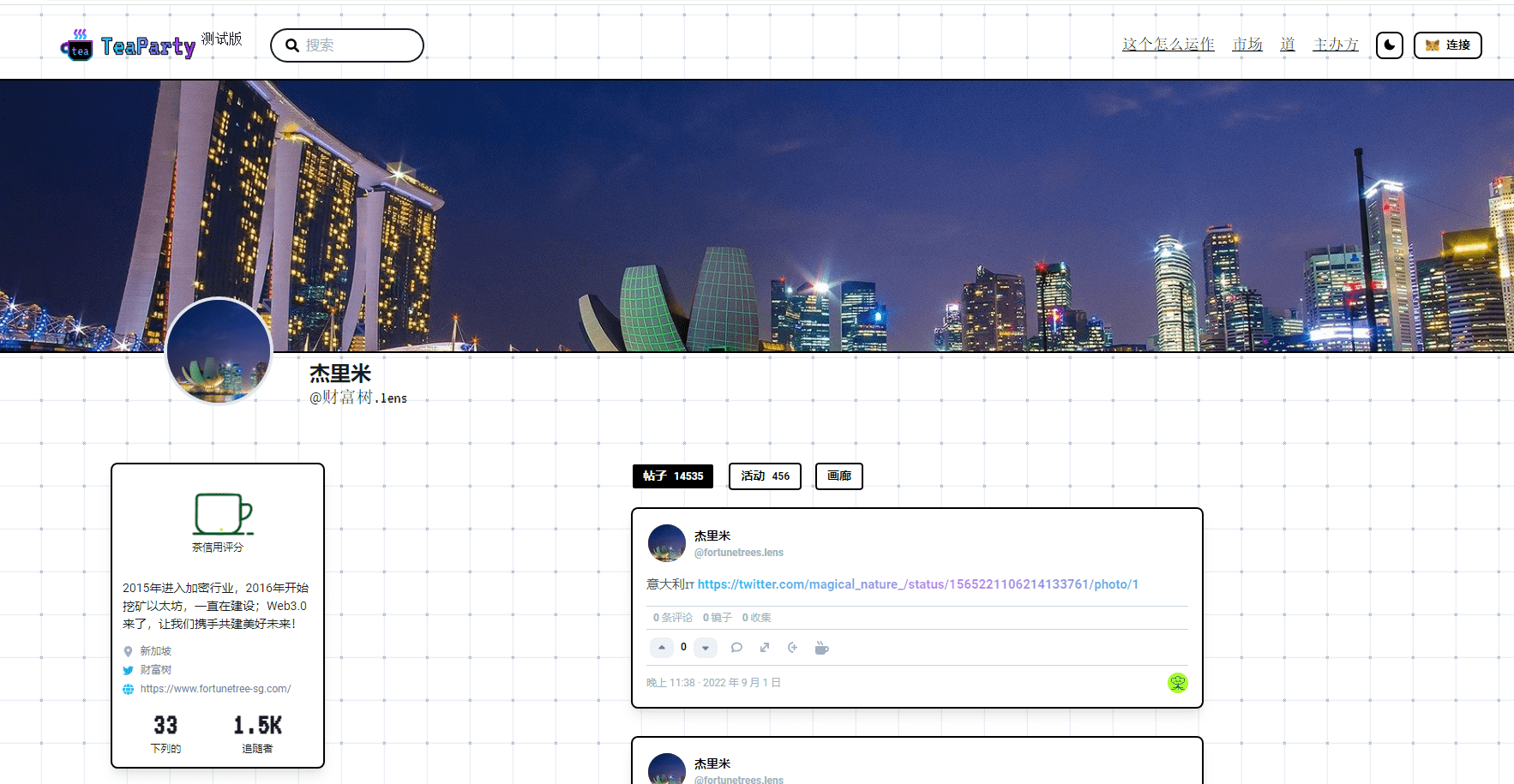
Task: Mirror the post using the expand-arrows icon
Action: [x=764, y=647]
